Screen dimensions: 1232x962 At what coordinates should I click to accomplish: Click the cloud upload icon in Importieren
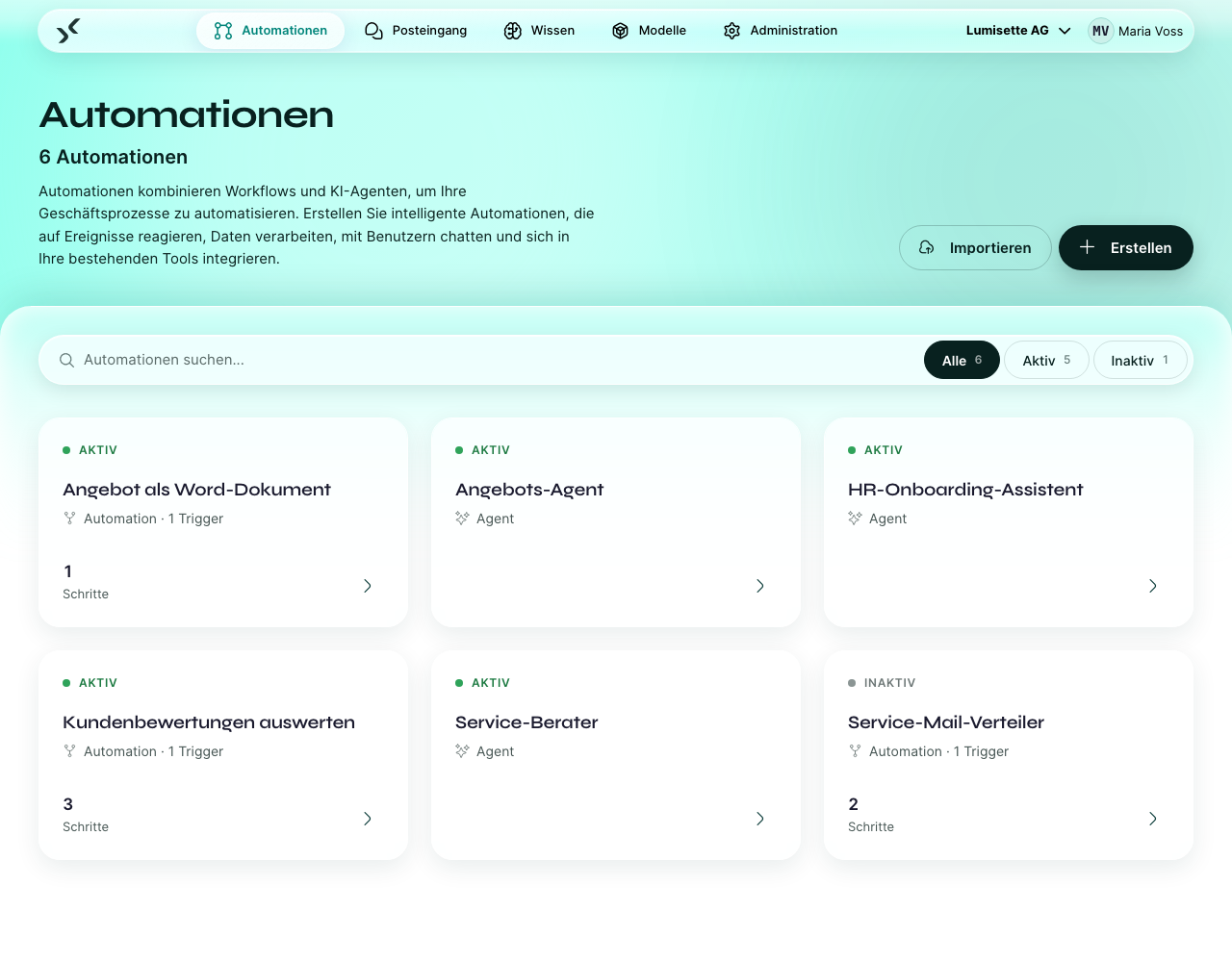point(927,247)
